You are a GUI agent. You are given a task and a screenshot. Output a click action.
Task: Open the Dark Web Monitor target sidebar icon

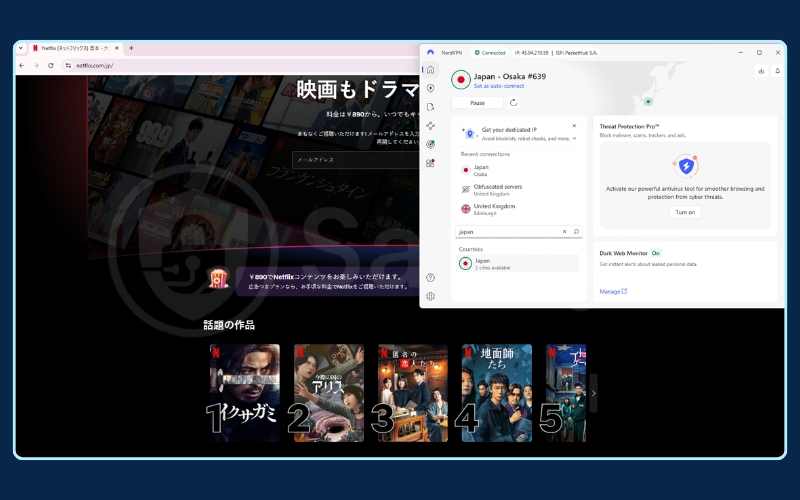[431, 144]
